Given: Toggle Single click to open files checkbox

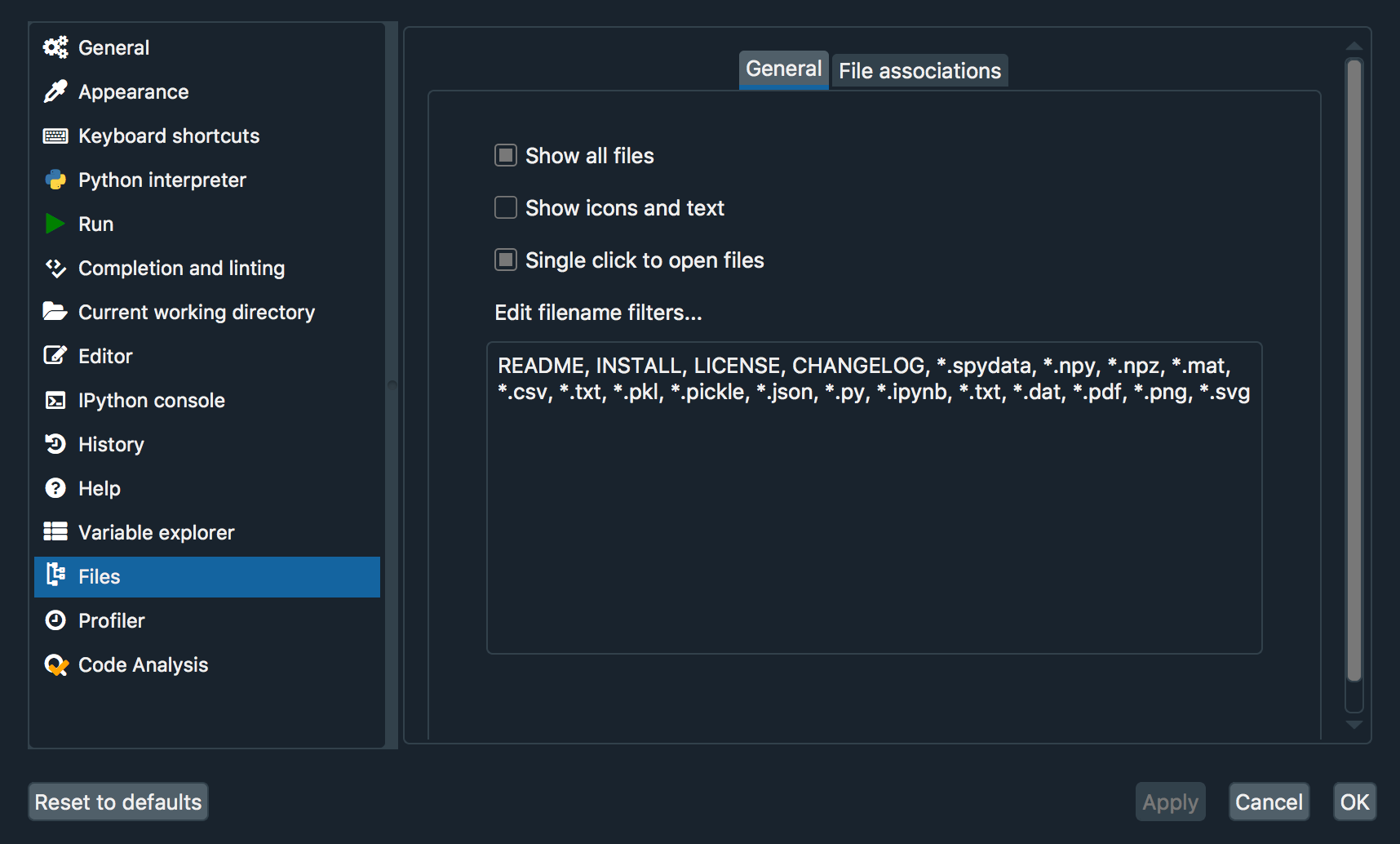Looking at the screenshot, I should pos(506,260).
